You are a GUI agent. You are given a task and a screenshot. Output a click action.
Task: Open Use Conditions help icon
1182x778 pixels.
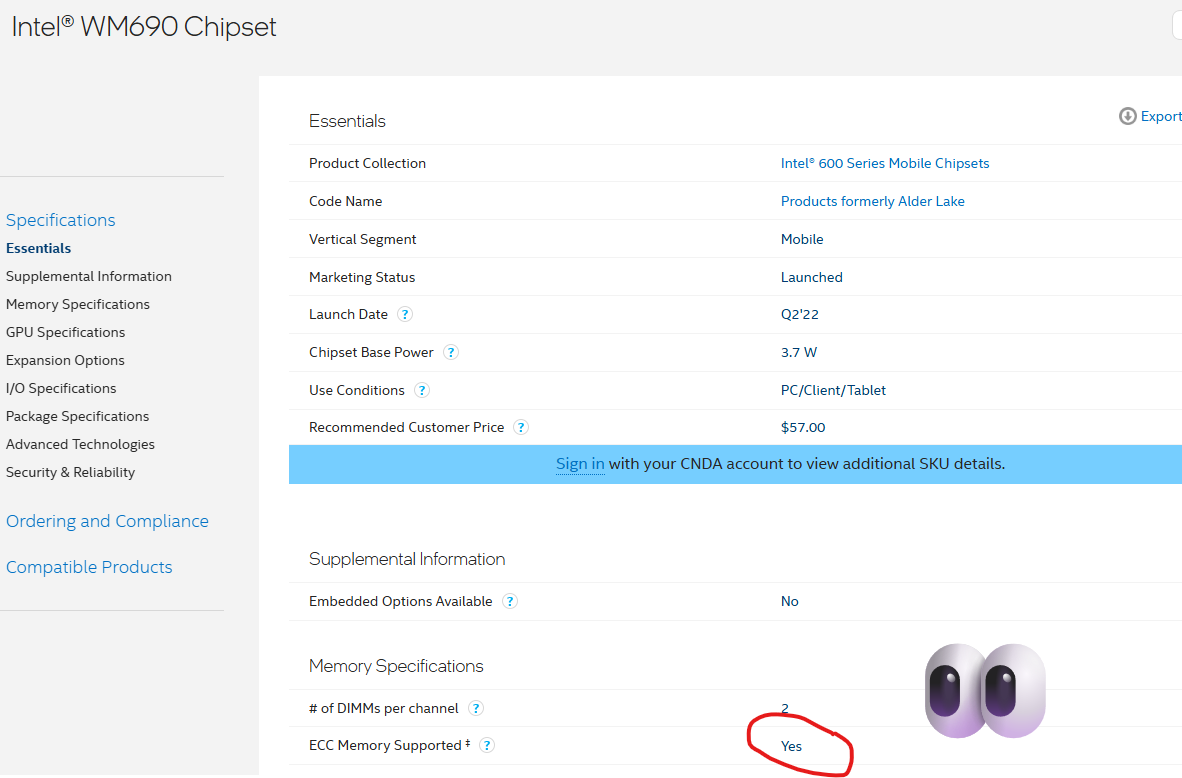coord(422,390)
